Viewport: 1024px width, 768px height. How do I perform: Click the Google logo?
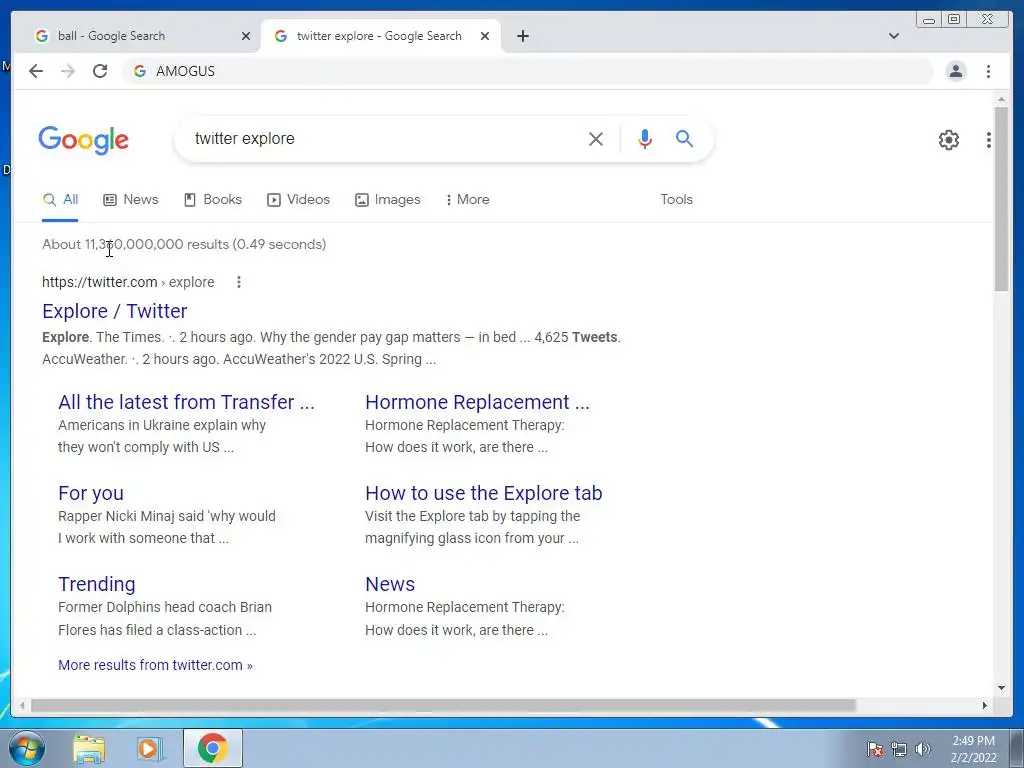coord(84,140)
